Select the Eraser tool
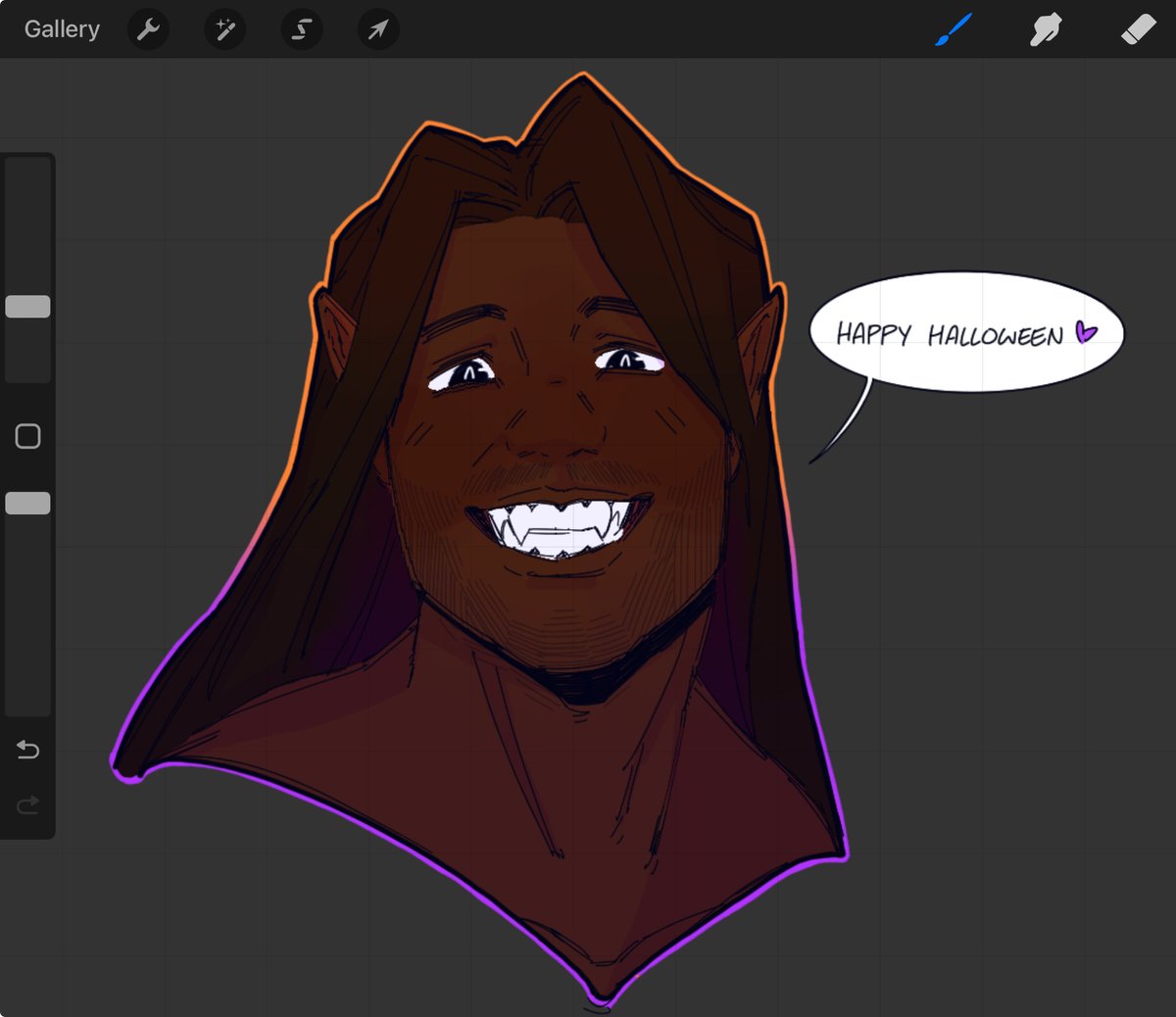 click(x=1138, y=29)
